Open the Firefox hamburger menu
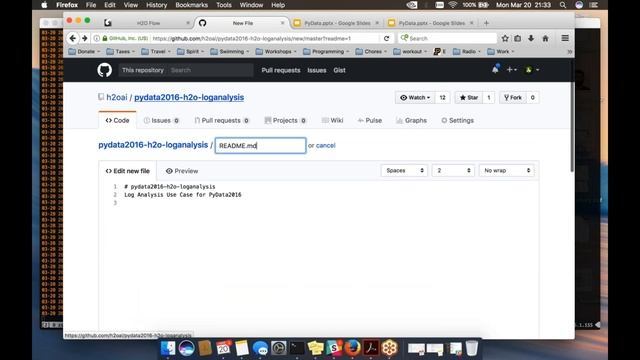The image size is (640, 360). click(565, 38)
